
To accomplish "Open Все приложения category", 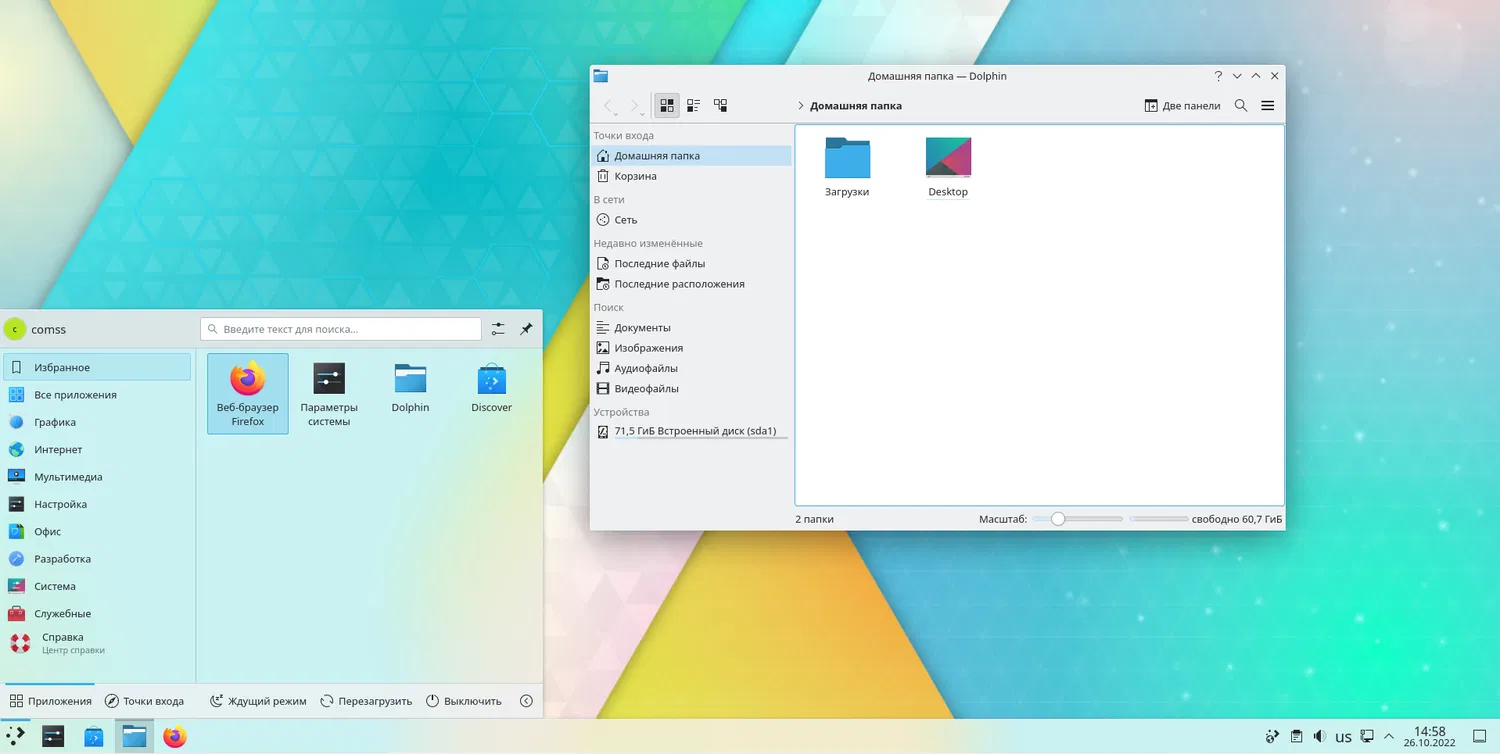I will (97, 395).
